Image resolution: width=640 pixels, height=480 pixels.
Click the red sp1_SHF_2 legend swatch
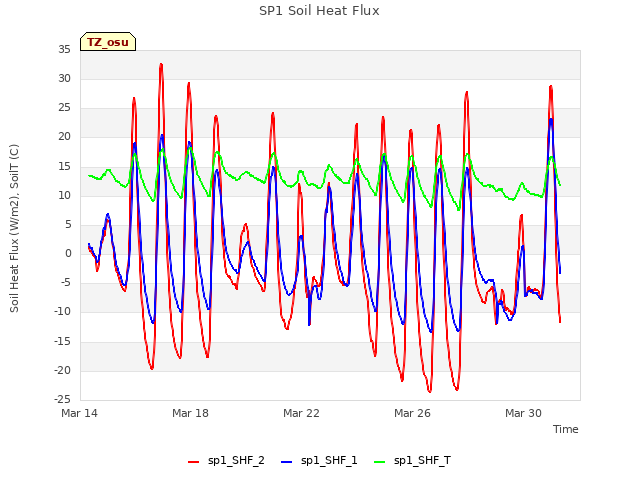193,462
